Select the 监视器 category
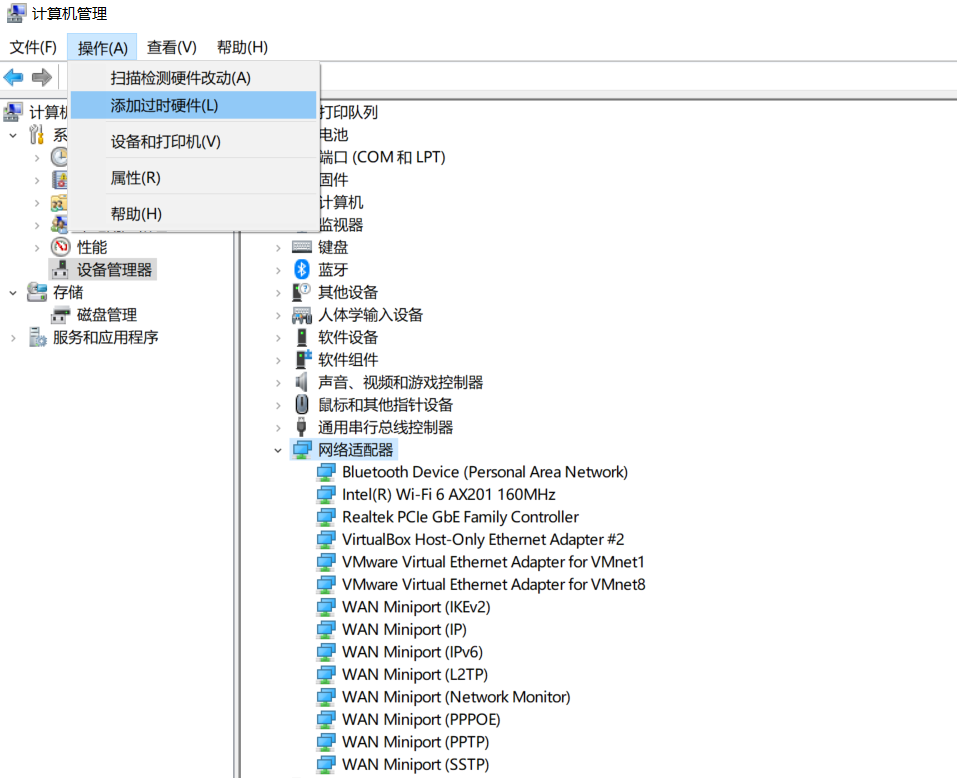 coord(341,225)
